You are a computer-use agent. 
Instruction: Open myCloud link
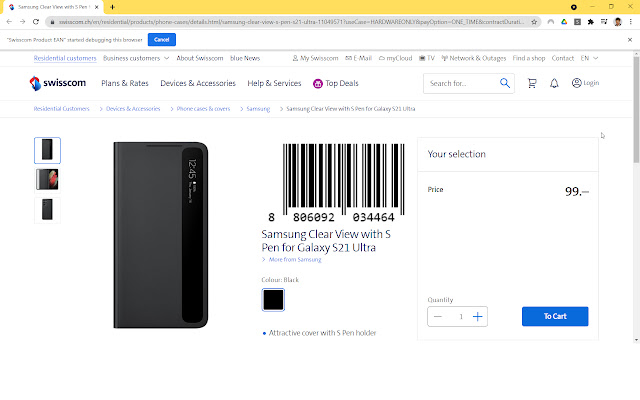pyautogui.click(x=396, y=58)
